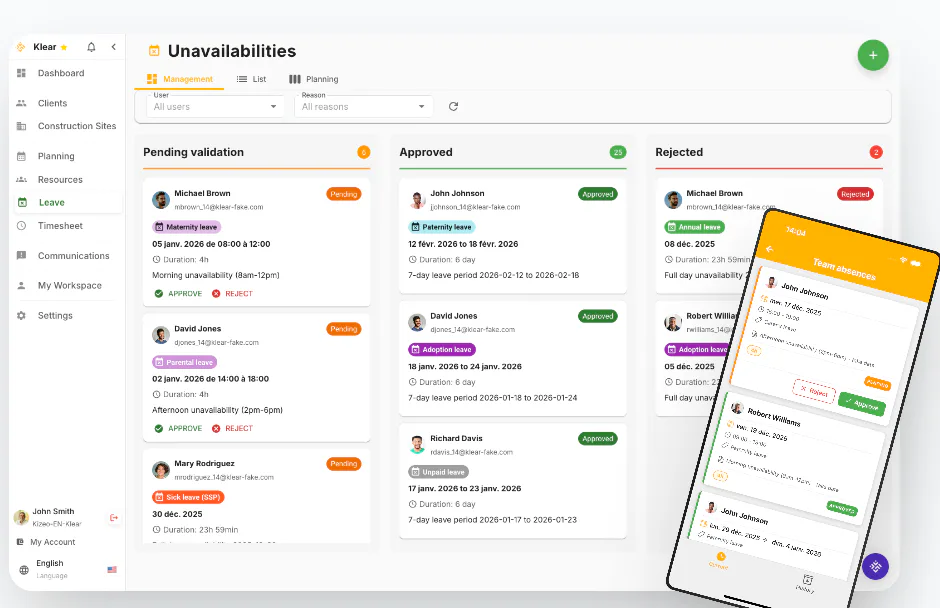Open the Dashboard icon in the sidebar
Screen dimensions: 940x608
point(22,73)
